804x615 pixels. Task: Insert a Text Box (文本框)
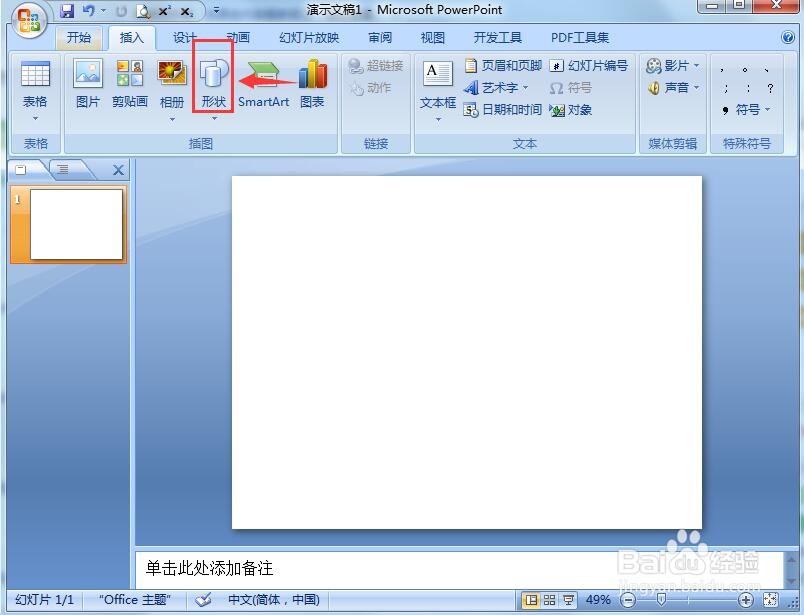click(x=438, y=85)
